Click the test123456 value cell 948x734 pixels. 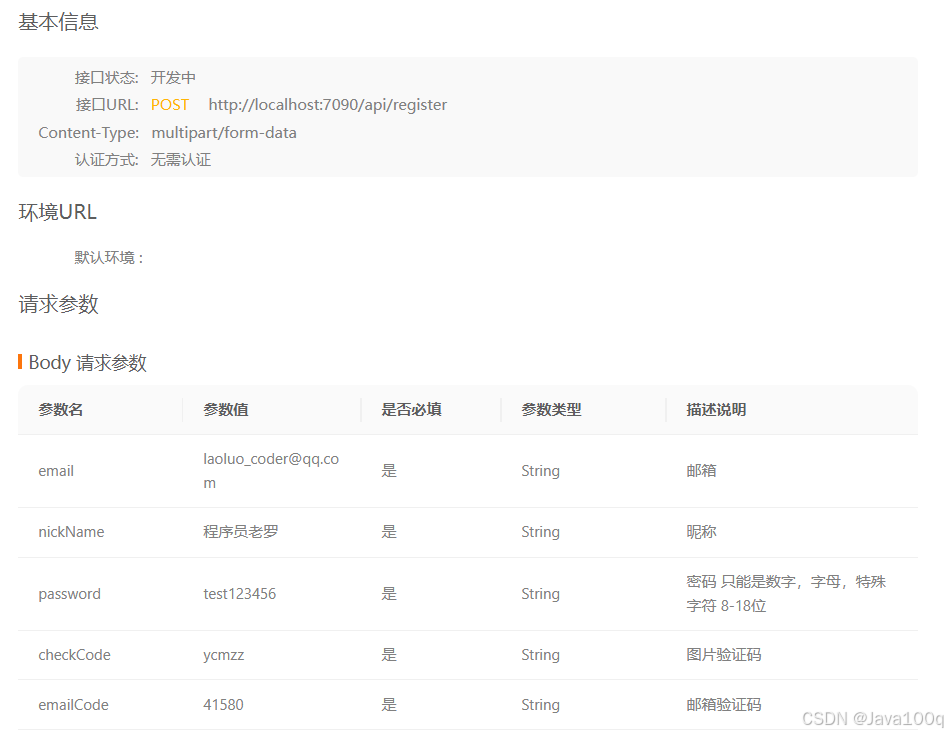[x=239, y=594]
